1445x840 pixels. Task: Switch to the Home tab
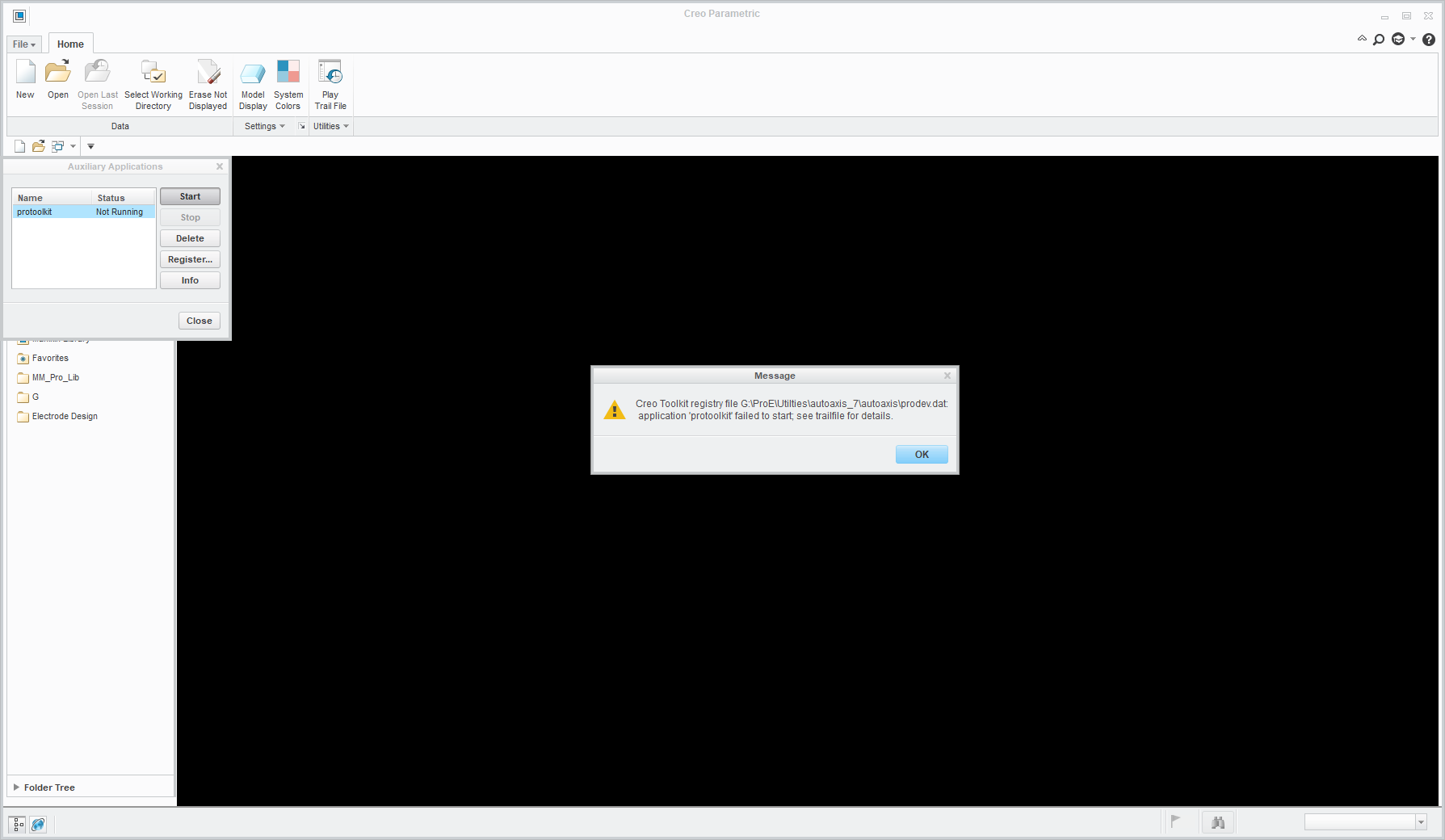(70, 44)
